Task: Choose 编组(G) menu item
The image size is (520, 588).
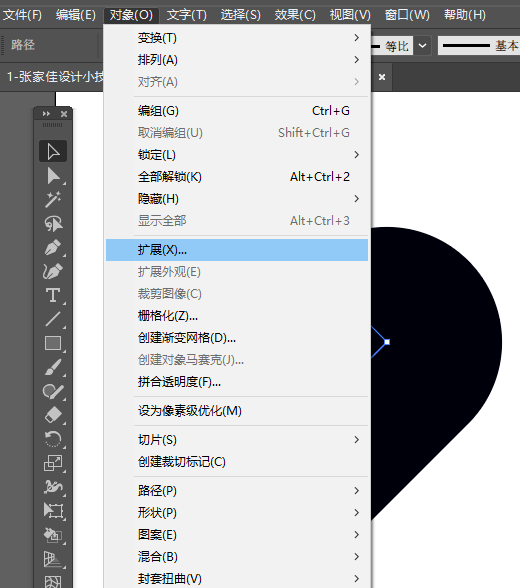Action: (237, 111)
